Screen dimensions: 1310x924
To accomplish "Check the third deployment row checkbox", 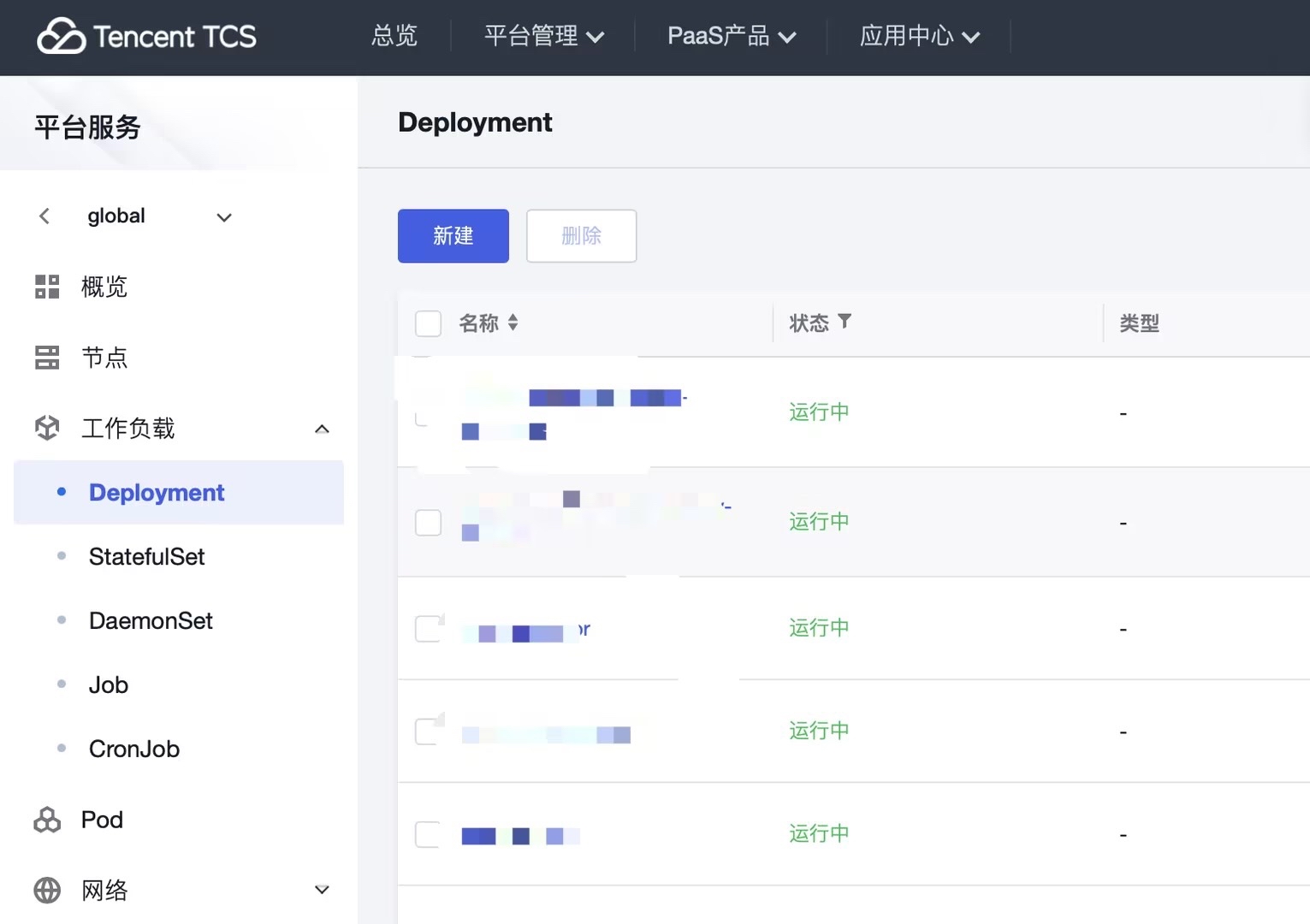I will (428, 628).
